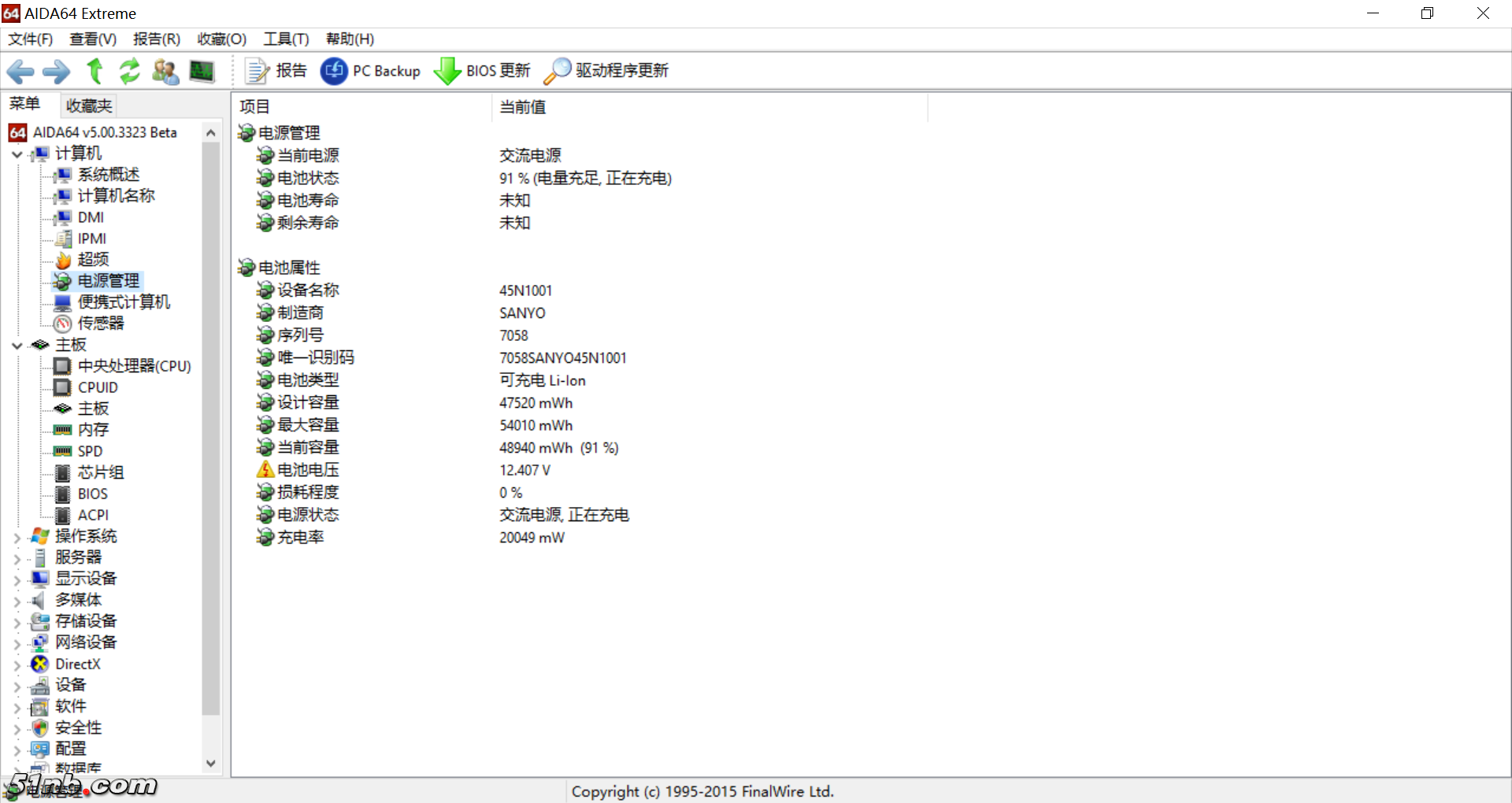Click the Copyright FinalWire status bar text
This screenshot has height=803, width=1512.
(x=702, y=791)
